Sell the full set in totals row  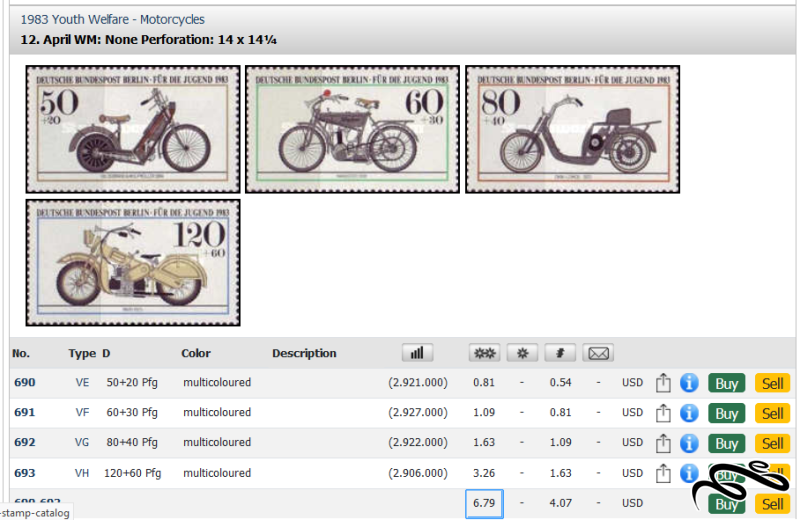pos(772,504)
